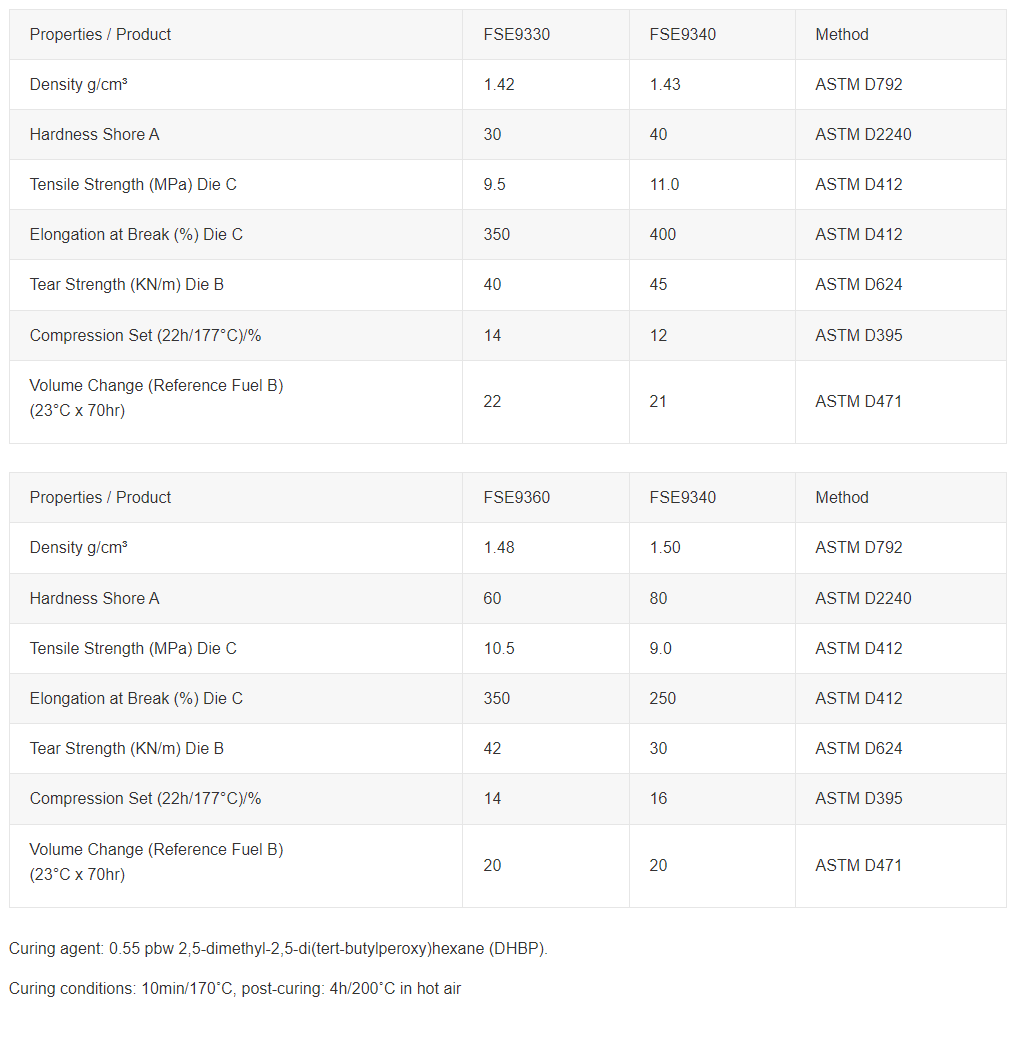Select tear strength value 45
1016x1057 pixels.
coord(658,285)
